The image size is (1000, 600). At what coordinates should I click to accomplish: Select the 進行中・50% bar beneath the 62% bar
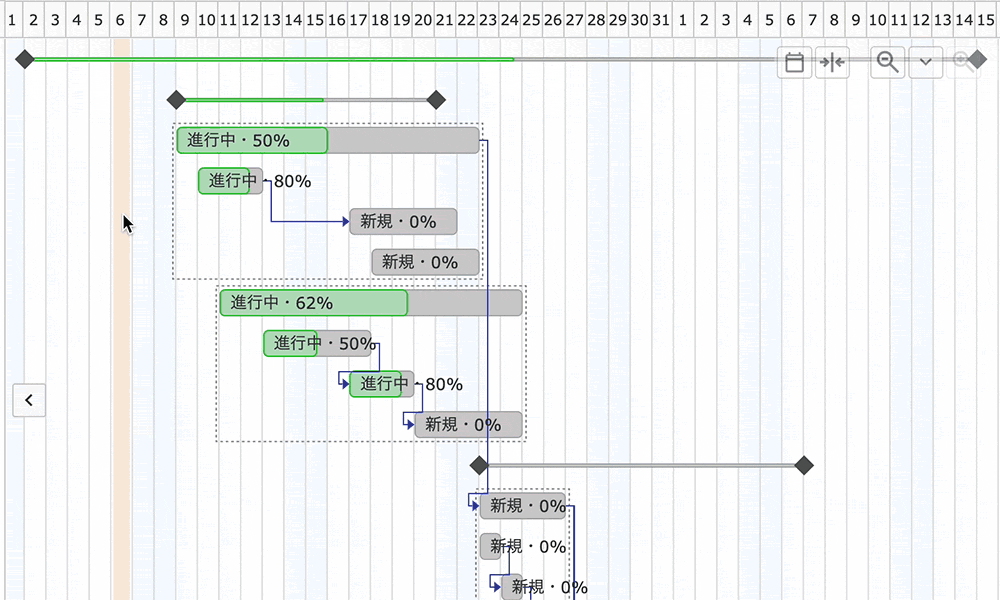tap(317, 344)
